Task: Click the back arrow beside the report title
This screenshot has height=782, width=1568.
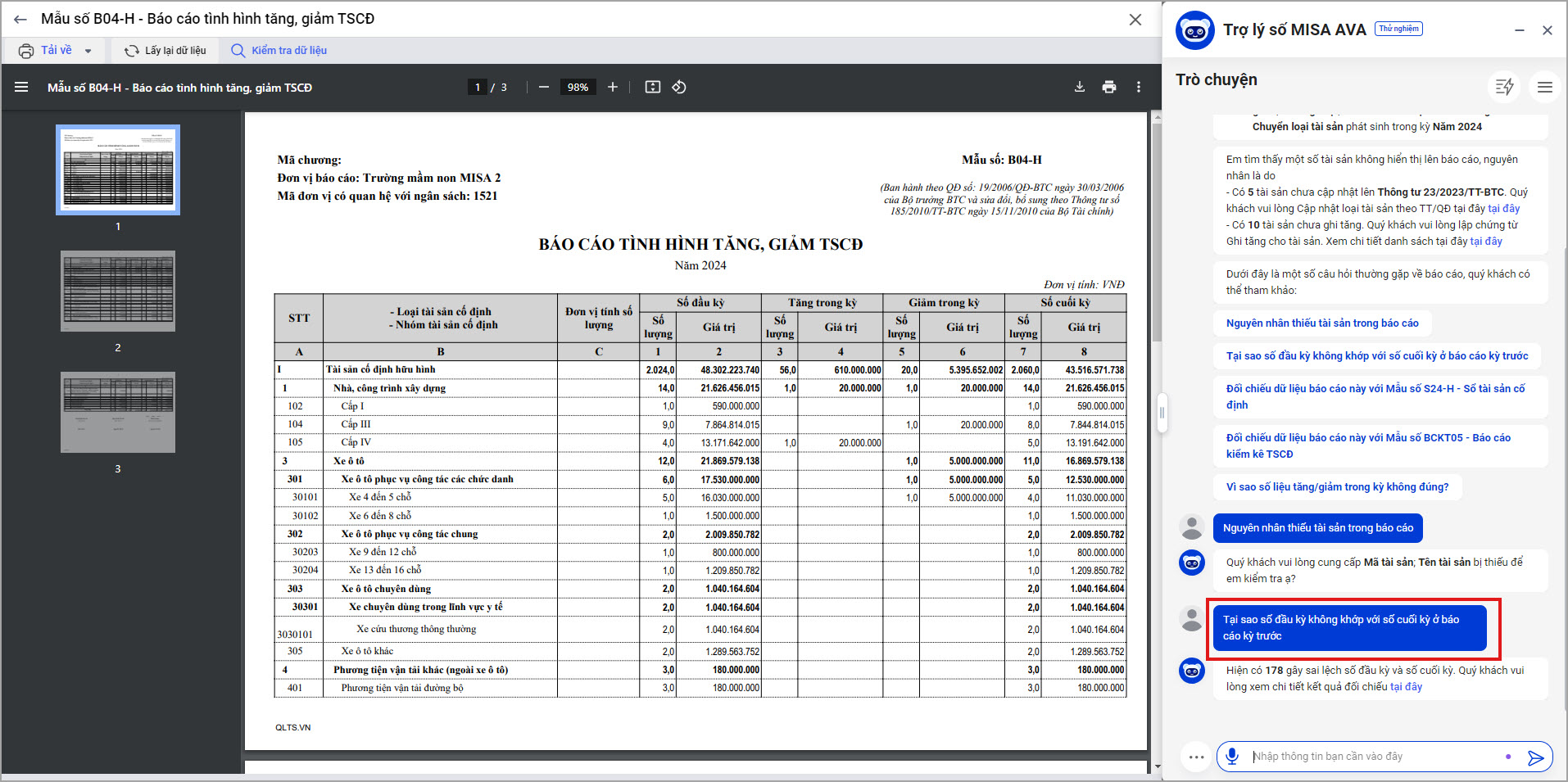Action: 20,19
